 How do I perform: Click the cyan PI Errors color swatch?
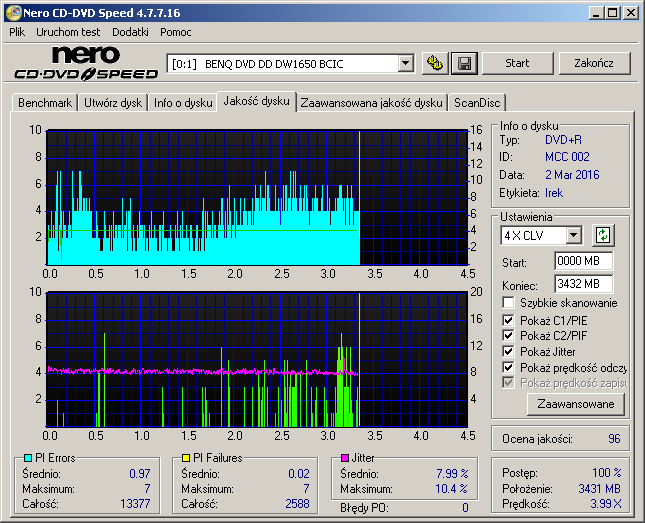pyautogui.click(x=28, y=458)
